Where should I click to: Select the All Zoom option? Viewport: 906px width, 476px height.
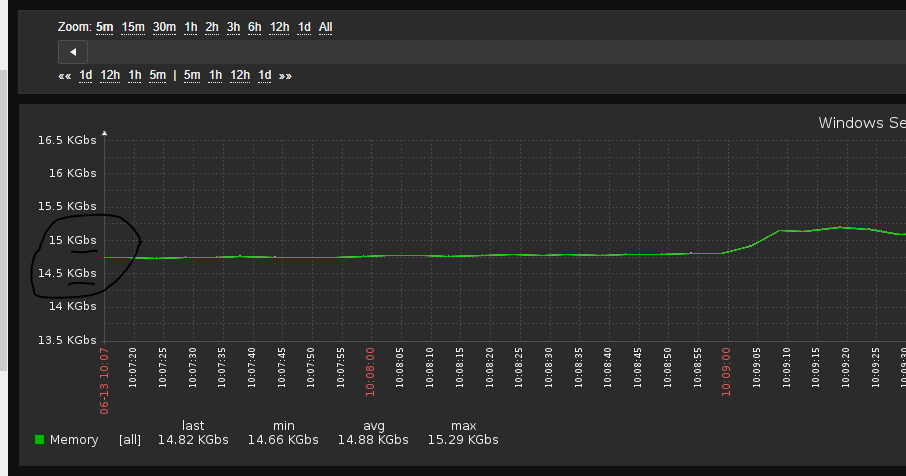(326, 27)
